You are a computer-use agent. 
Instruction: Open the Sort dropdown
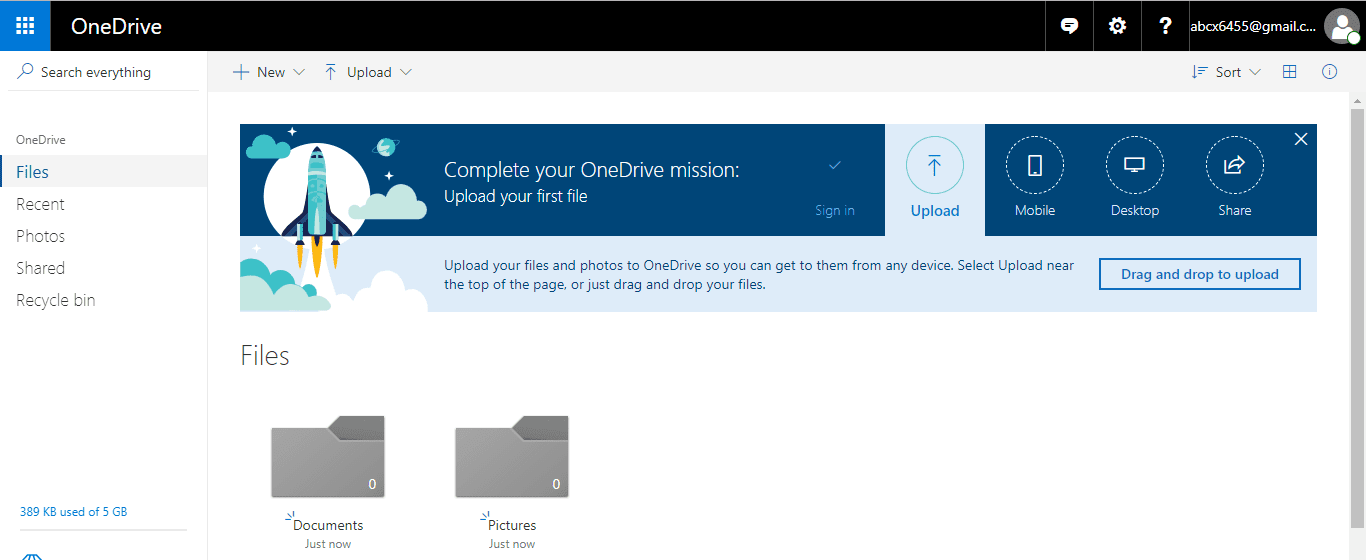coord(1226,72)
